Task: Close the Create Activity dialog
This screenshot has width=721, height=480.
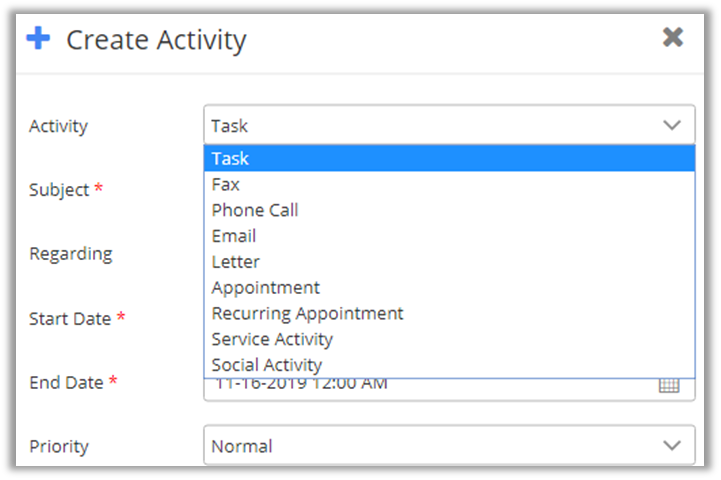Action: 673,38
